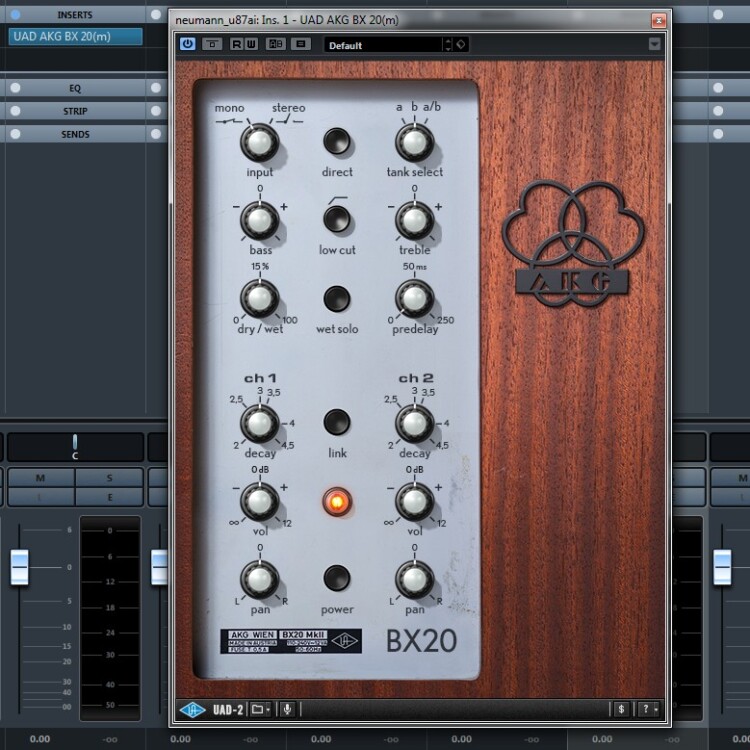The width and height of the screenshot is (750, 750).
Task: Click the ch 2 vol knob
Action: pyautogui.click(x=414, y=502)
